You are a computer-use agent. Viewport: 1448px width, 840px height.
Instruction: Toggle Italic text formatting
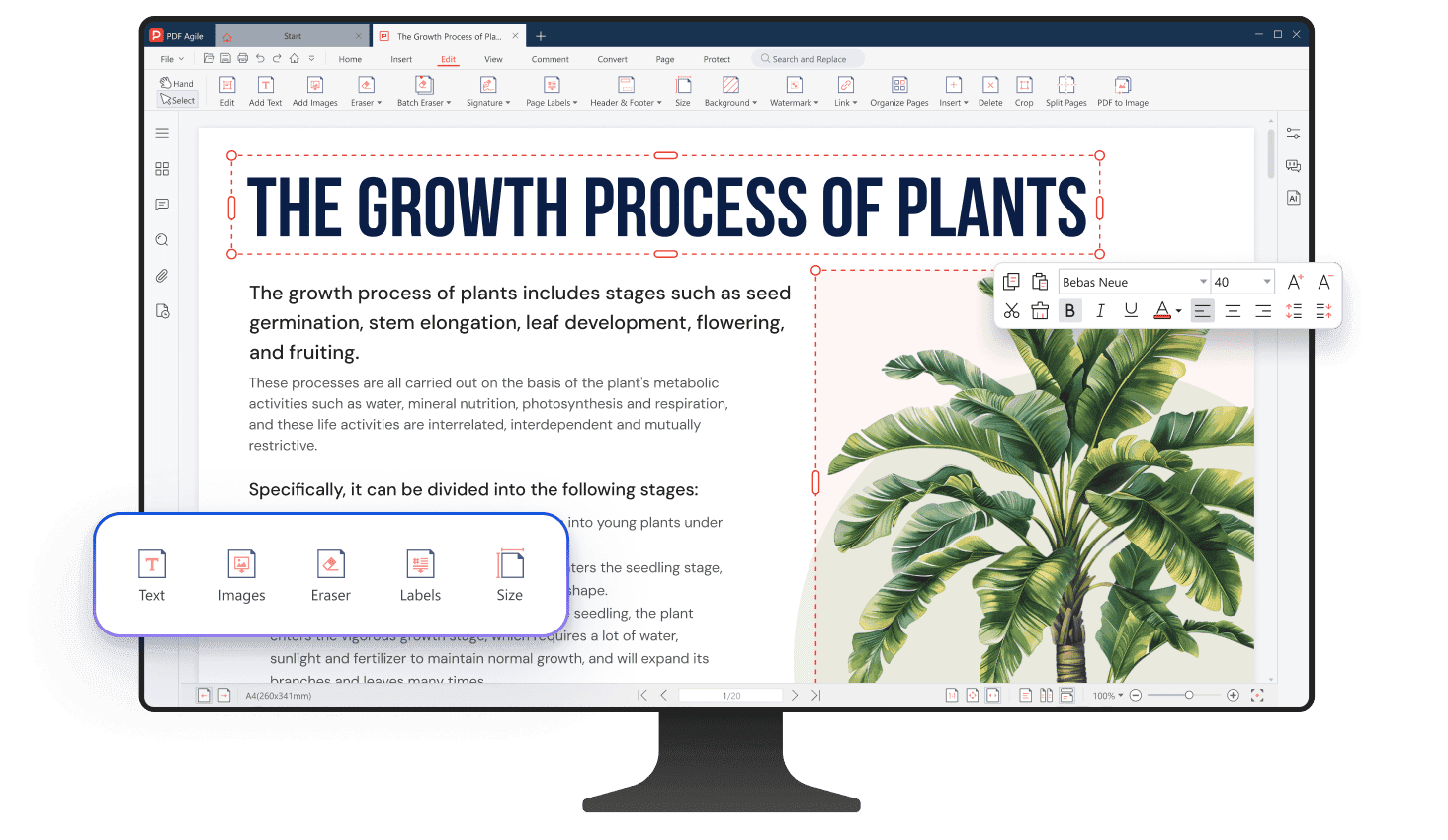tap(1100, 311)
